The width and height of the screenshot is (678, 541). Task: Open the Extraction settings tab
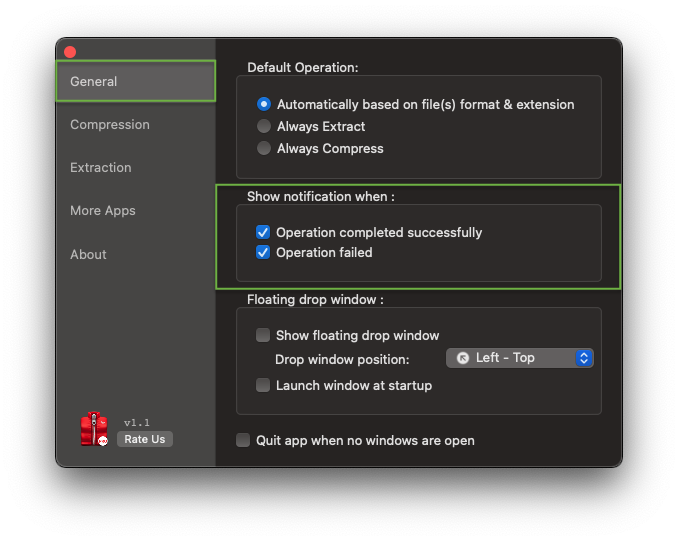(x=101, y=167)
